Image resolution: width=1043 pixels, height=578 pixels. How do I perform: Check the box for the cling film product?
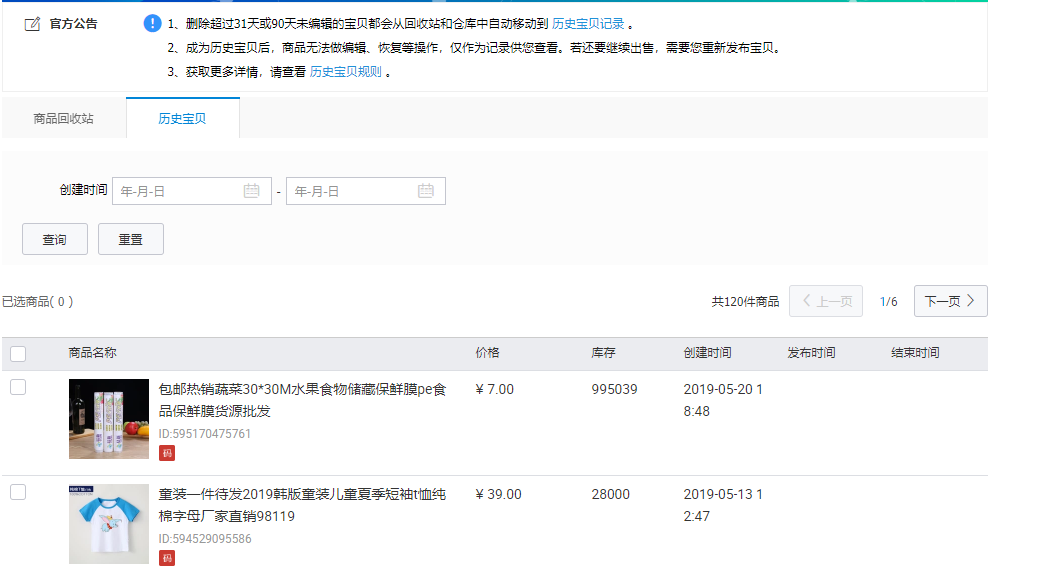(18, 387)
